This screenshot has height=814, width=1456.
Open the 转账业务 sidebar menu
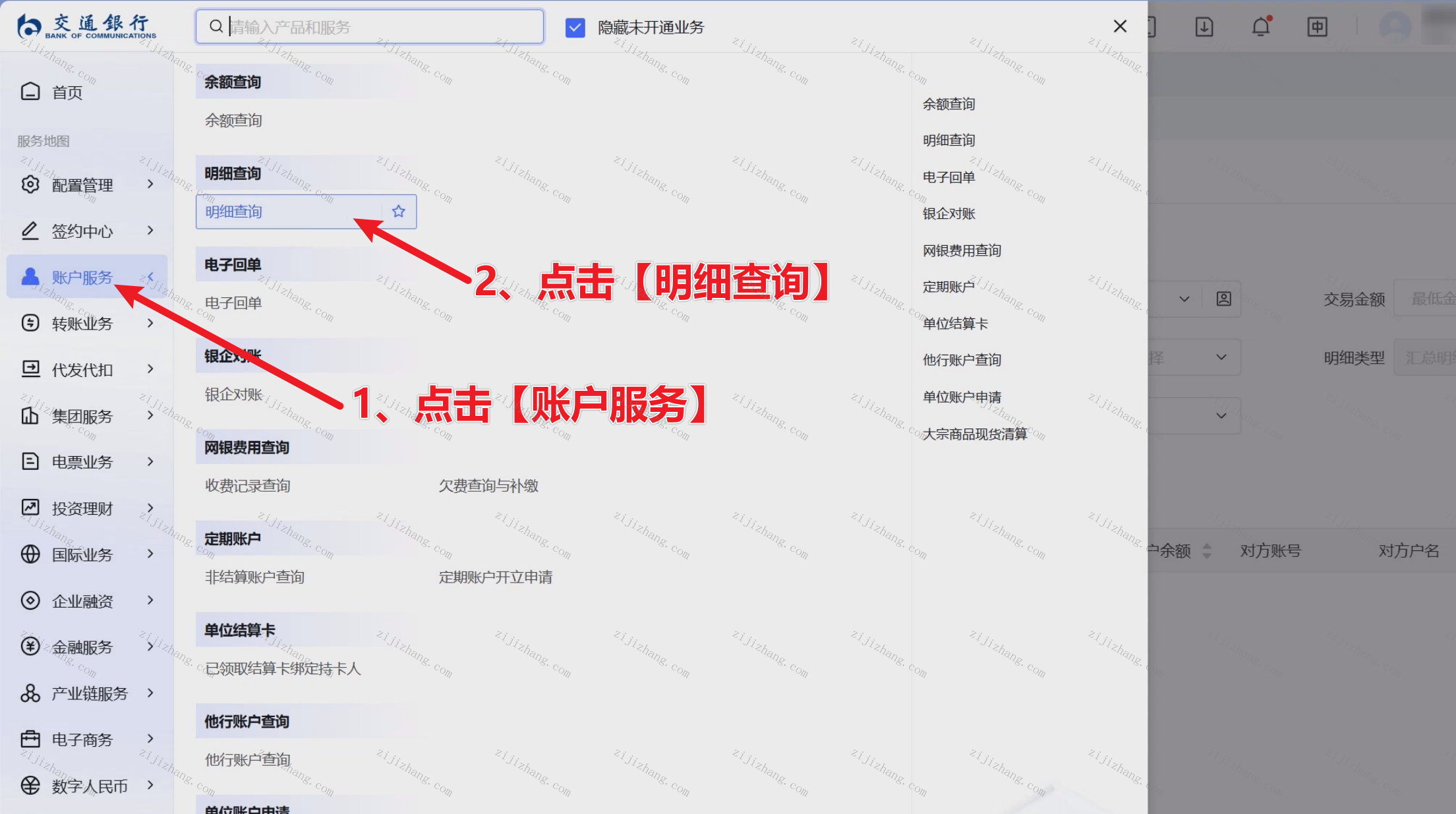point(82,324)
